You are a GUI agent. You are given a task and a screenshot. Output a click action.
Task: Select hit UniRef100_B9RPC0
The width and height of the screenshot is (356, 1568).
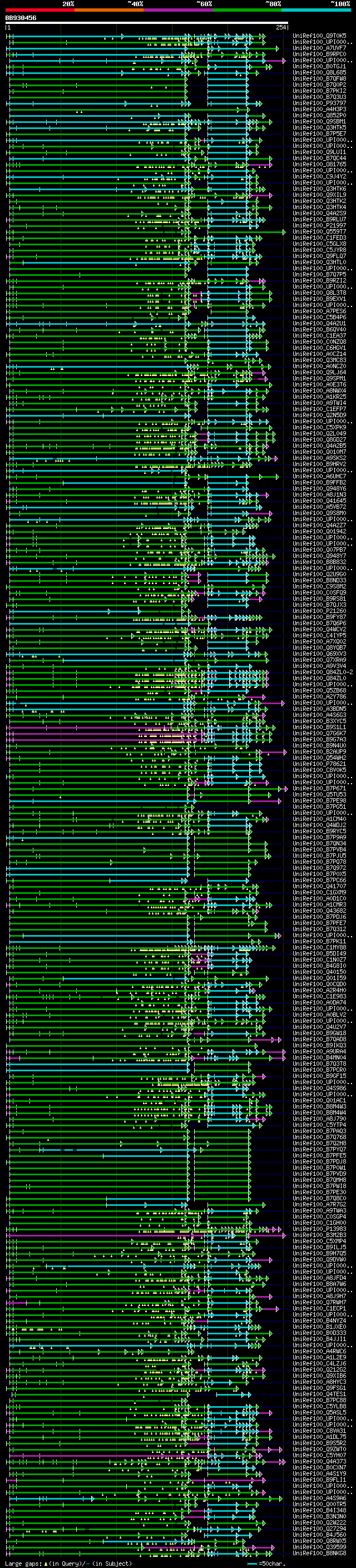(319, 54)
